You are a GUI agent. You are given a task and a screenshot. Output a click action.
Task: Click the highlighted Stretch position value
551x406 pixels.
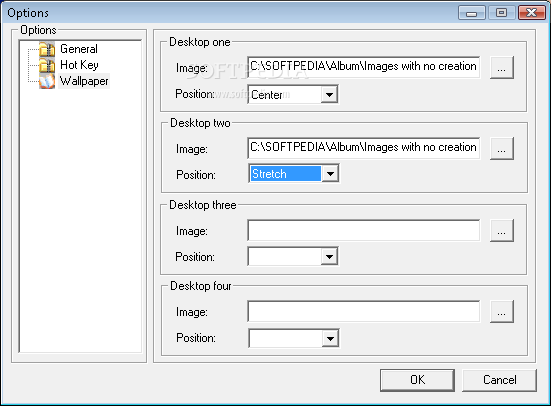point(285,174)
